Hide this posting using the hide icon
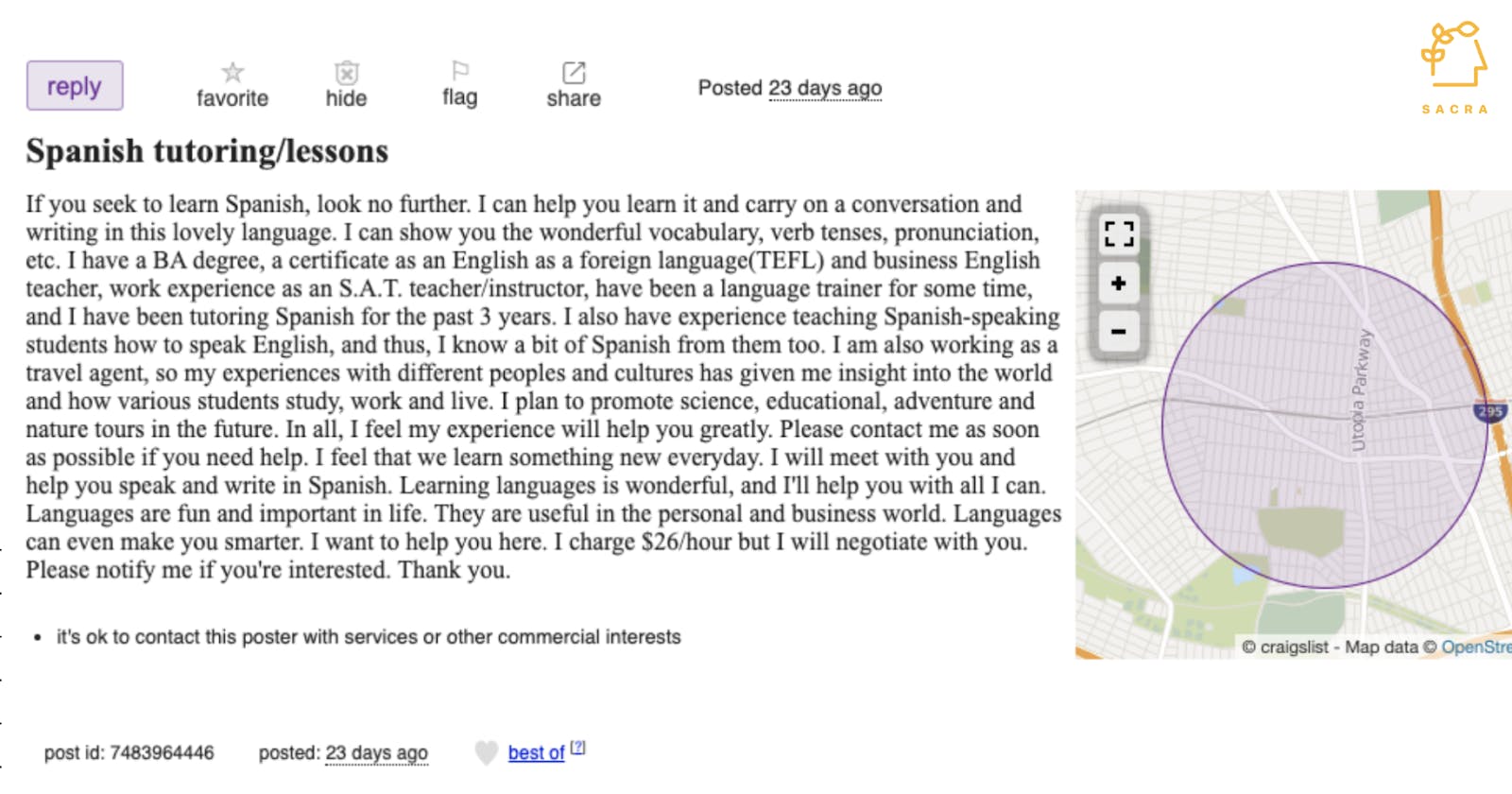Image resolution: width=1512 pixels, height=794 pixels. [x=347, y=74]
